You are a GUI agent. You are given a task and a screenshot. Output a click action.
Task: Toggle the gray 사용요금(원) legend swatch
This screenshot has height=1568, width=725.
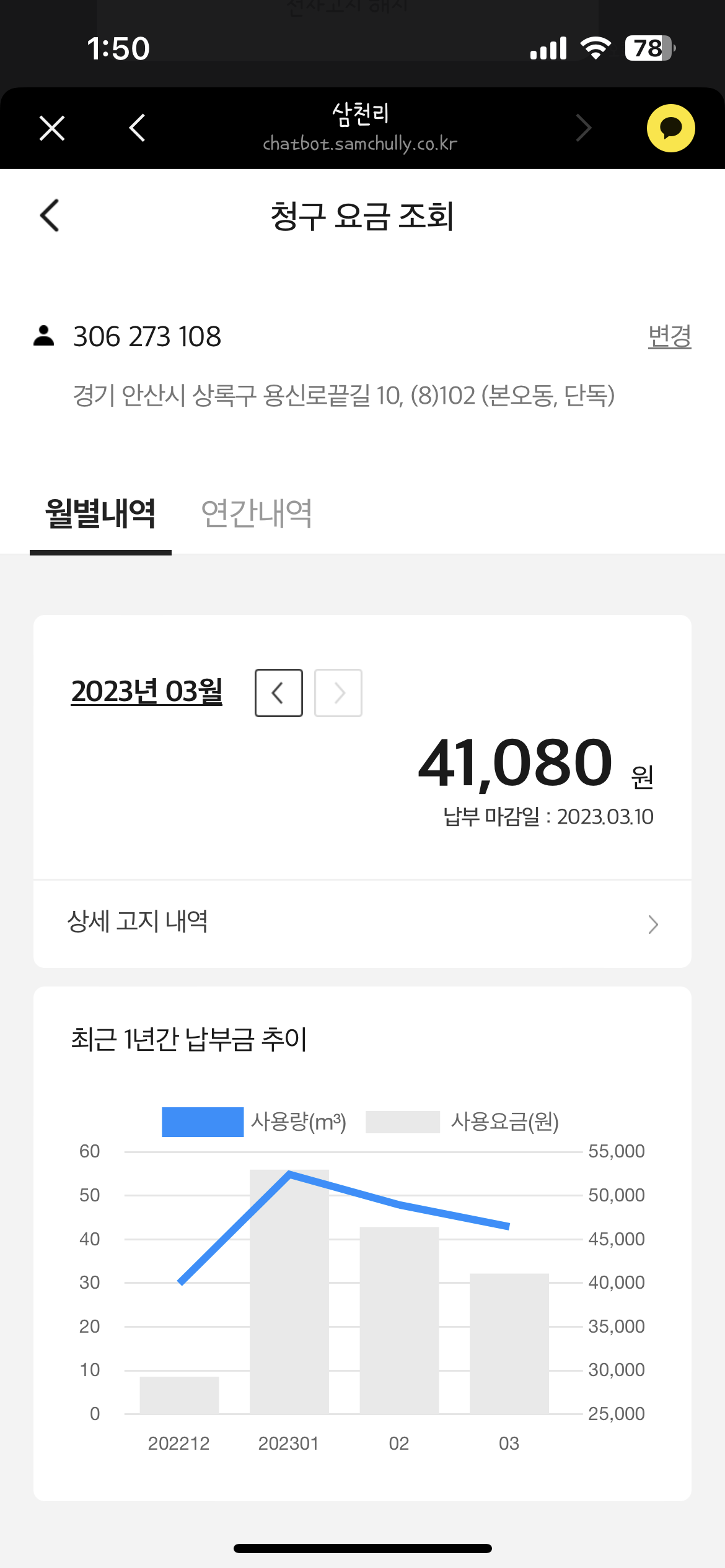pos(403,1122)
